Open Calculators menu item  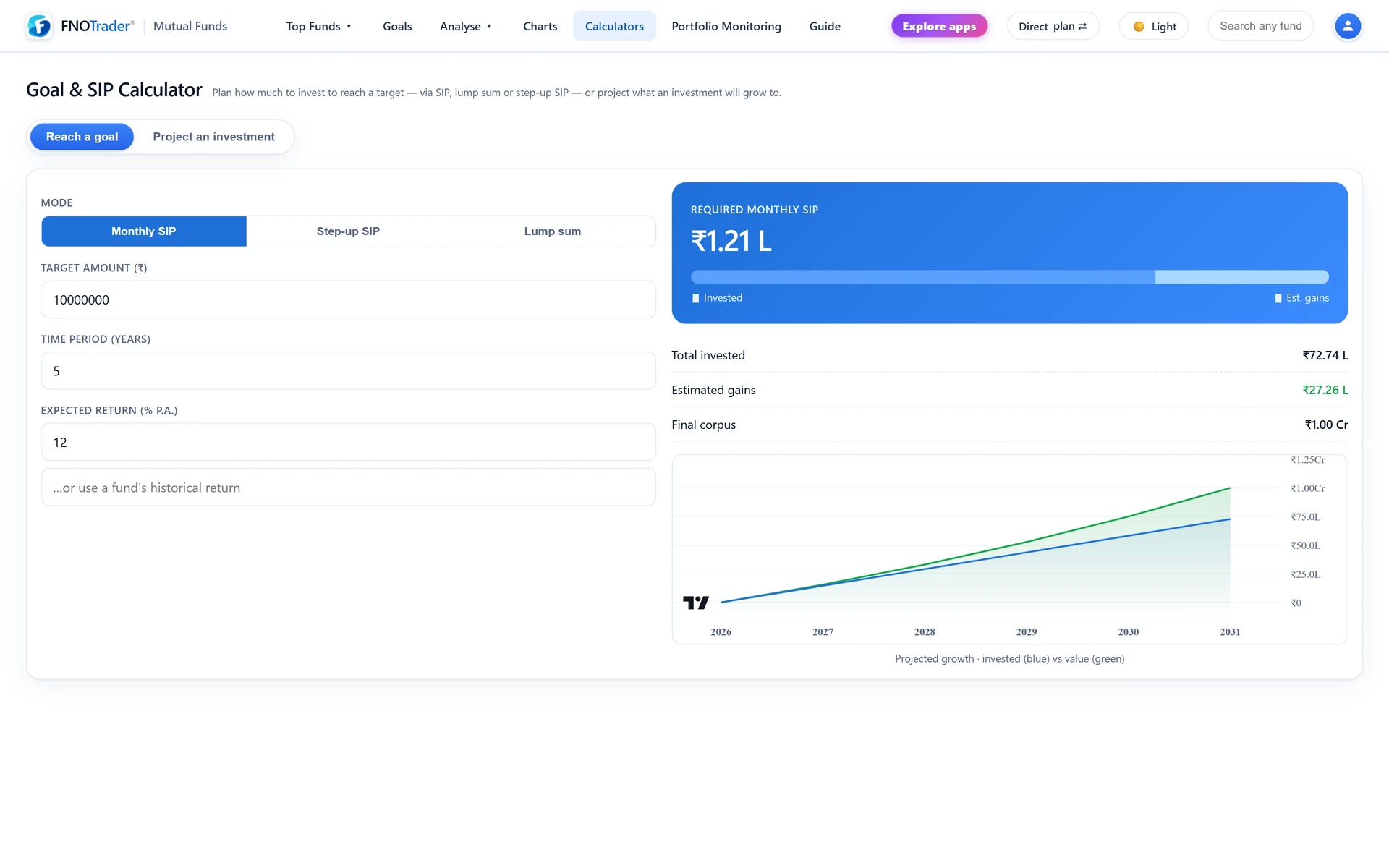[614, 27]
